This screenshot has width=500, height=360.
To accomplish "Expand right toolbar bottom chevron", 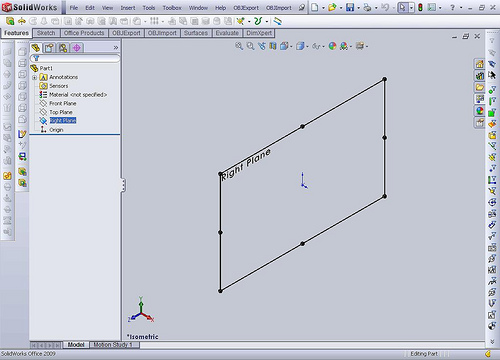I will [x=492, y=342].
